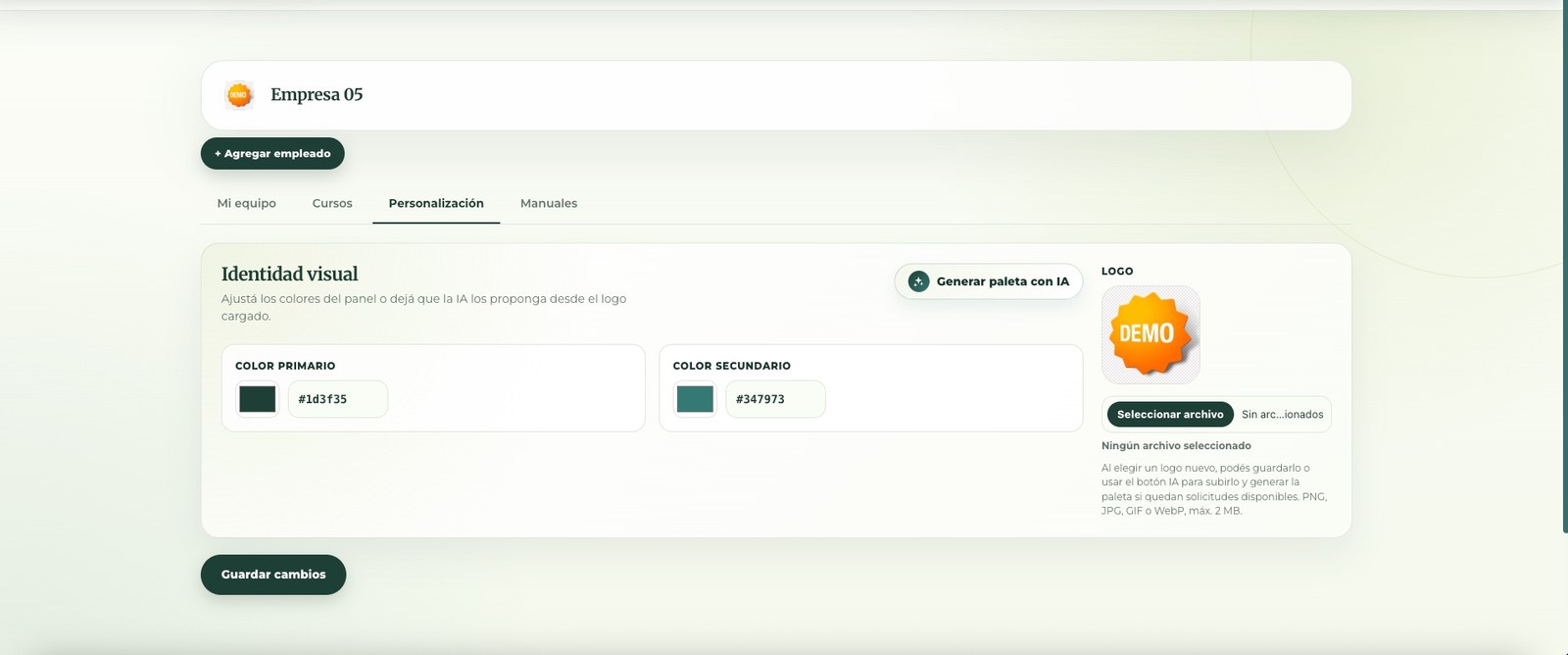The width and height of the screenshot is (1568, 655).
Task: Generate palette with Generar paleta con IA
Action: pyautogui.click(x=989, y=281)
